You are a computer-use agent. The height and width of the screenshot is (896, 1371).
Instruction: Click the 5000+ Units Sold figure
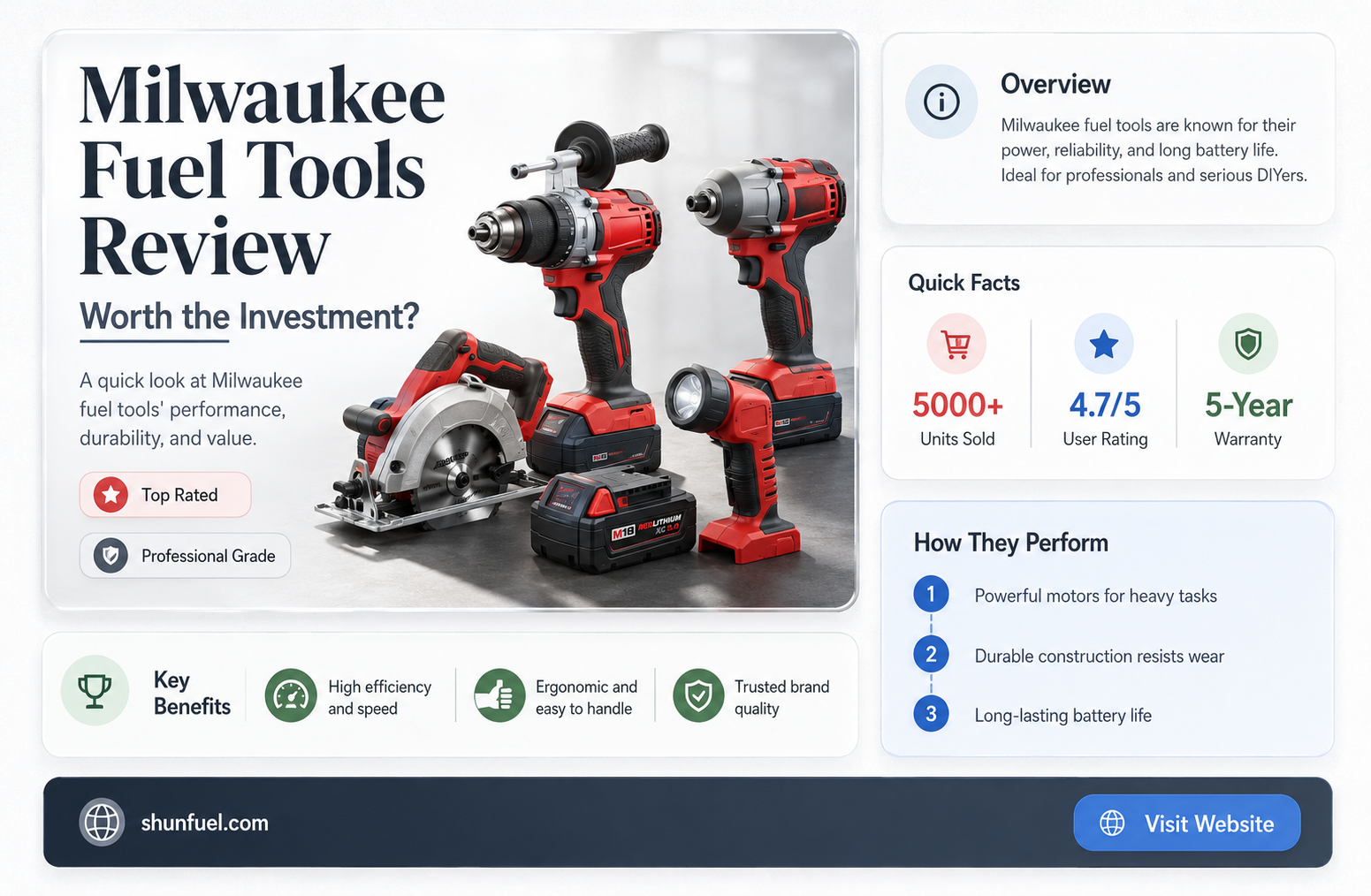tap(957, 405)
